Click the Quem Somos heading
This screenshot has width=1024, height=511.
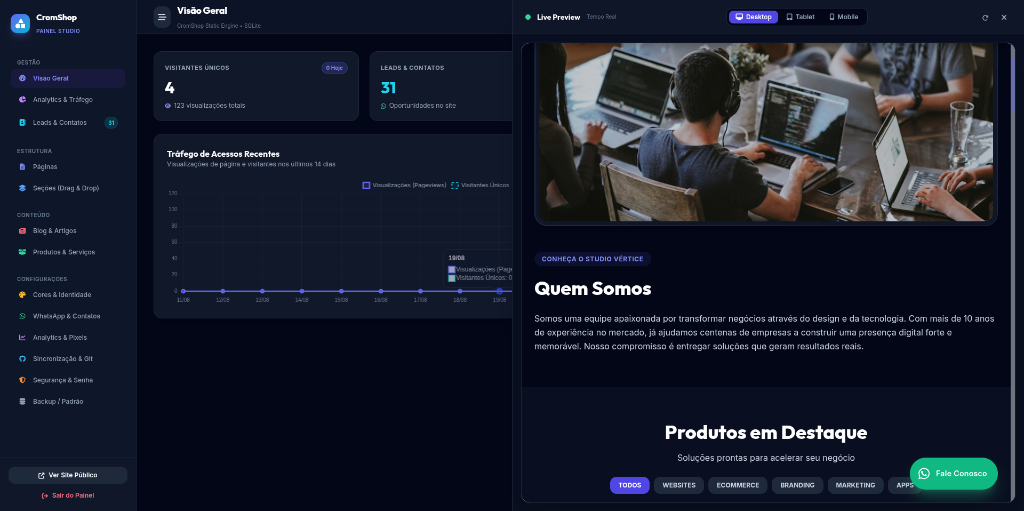click(x=593, y=288)
